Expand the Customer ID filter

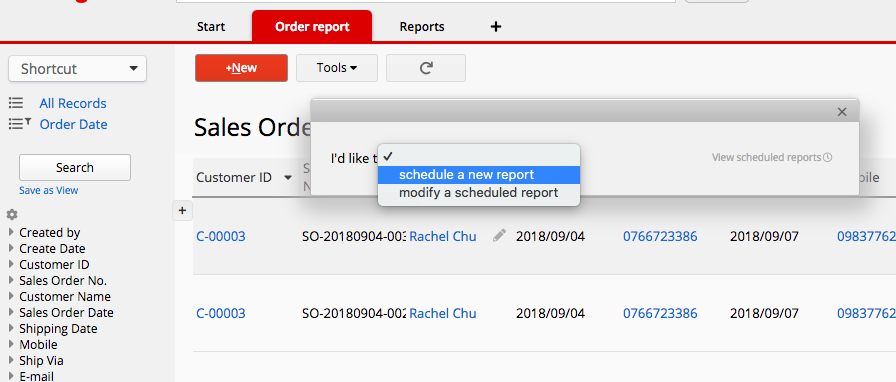tap(11, 264)
